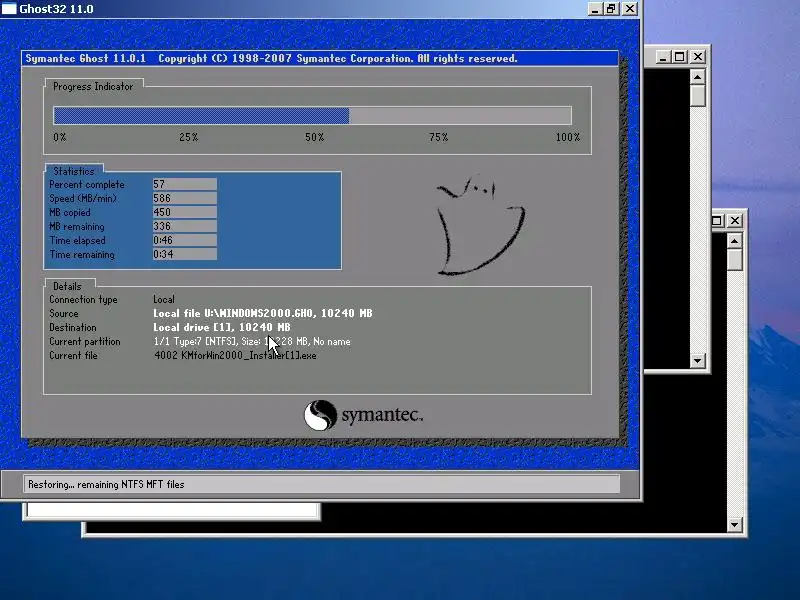The image size is (800, 600).
Task: Close the lower background console window
Action: coord(735,220)
